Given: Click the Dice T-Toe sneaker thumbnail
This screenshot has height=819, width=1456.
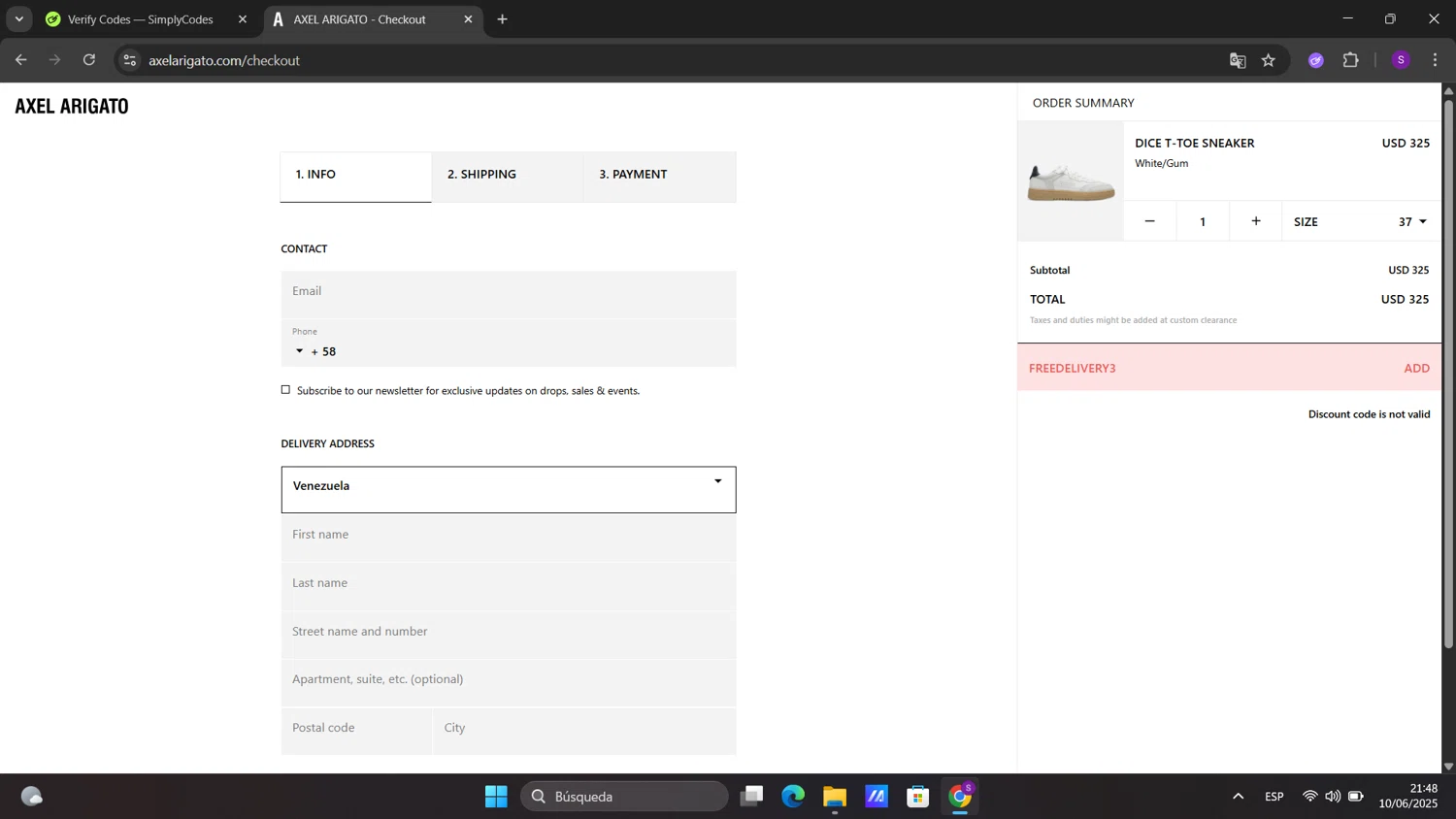Looking at the screenshot, I should [x=1071, y=181].
